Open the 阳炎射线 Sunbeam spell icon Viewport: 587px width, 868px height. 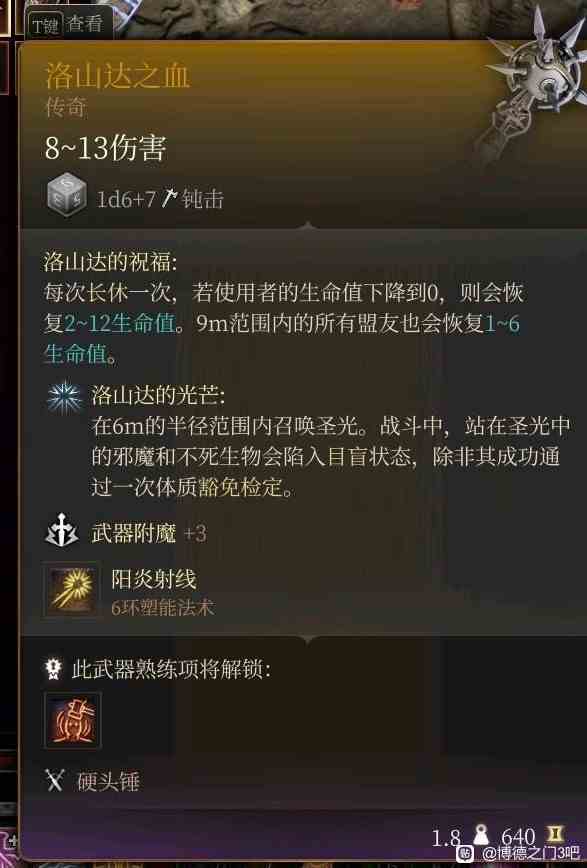pos(73,591)
